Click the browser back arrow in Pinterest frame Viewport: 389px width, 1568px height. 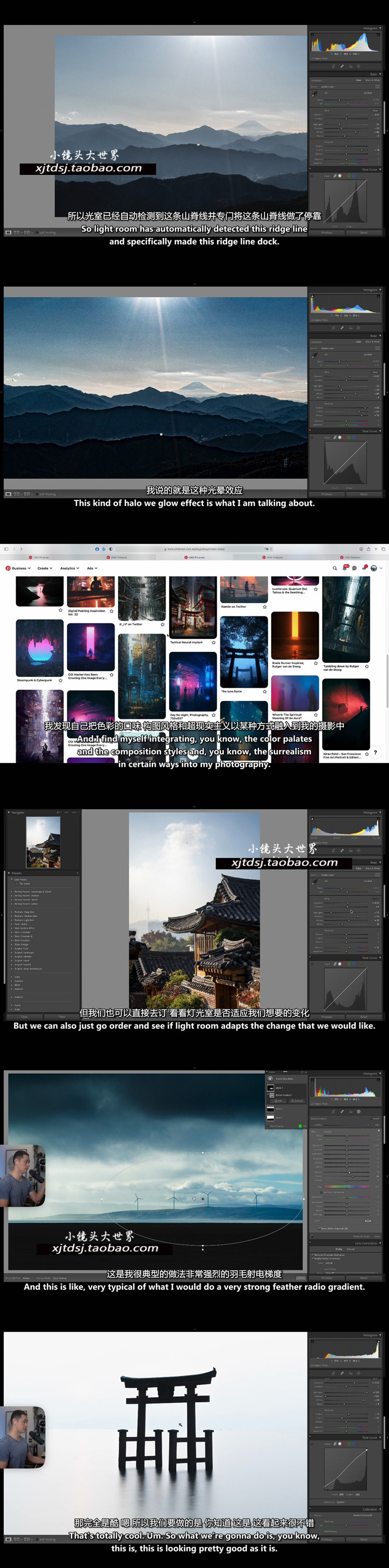14,549
